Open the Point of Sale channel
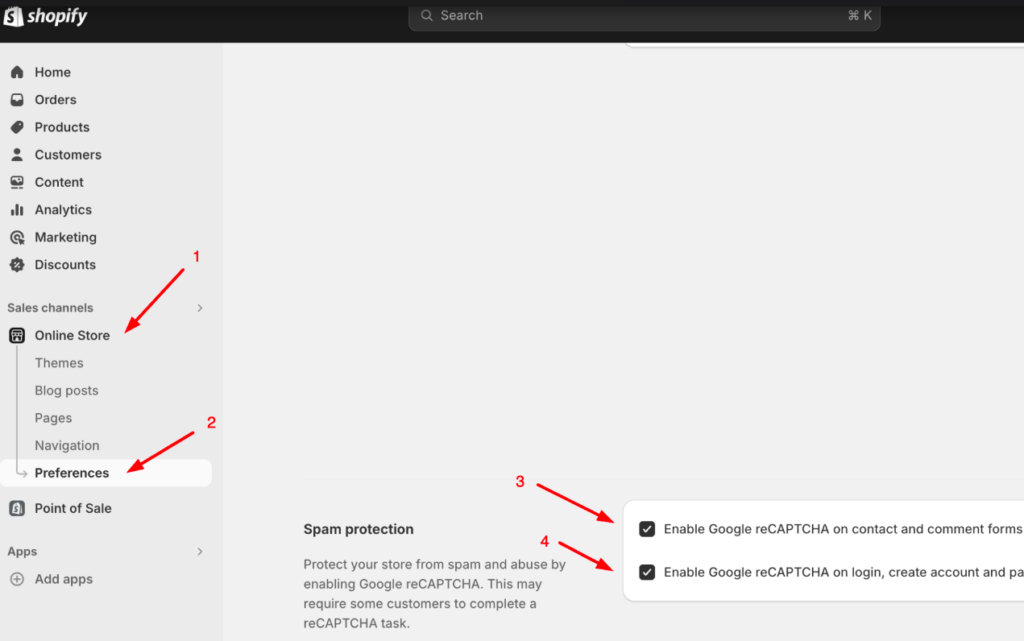1024x641 pixels. [73, 508]
